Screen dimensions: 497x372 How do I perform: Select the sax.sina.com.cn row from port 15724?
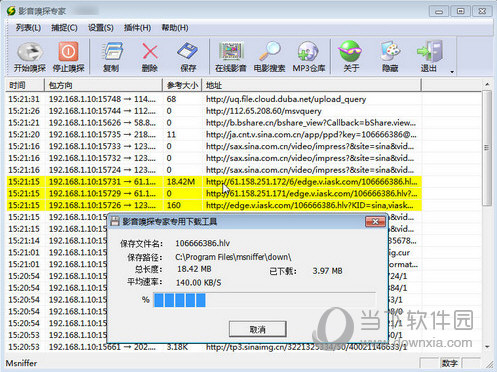coord(214,170)
